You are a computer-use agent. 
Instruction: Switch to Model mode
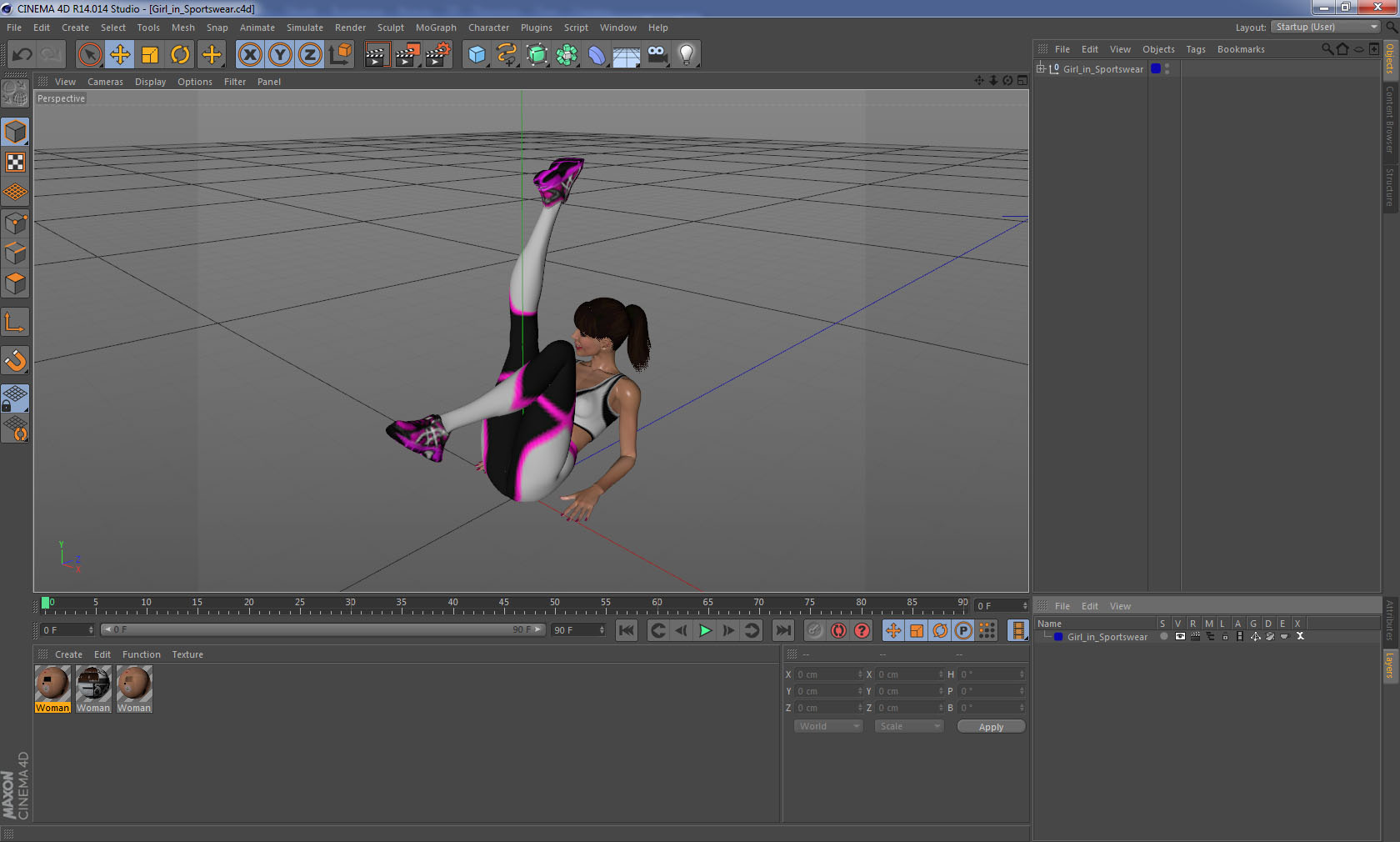point(15,132)
